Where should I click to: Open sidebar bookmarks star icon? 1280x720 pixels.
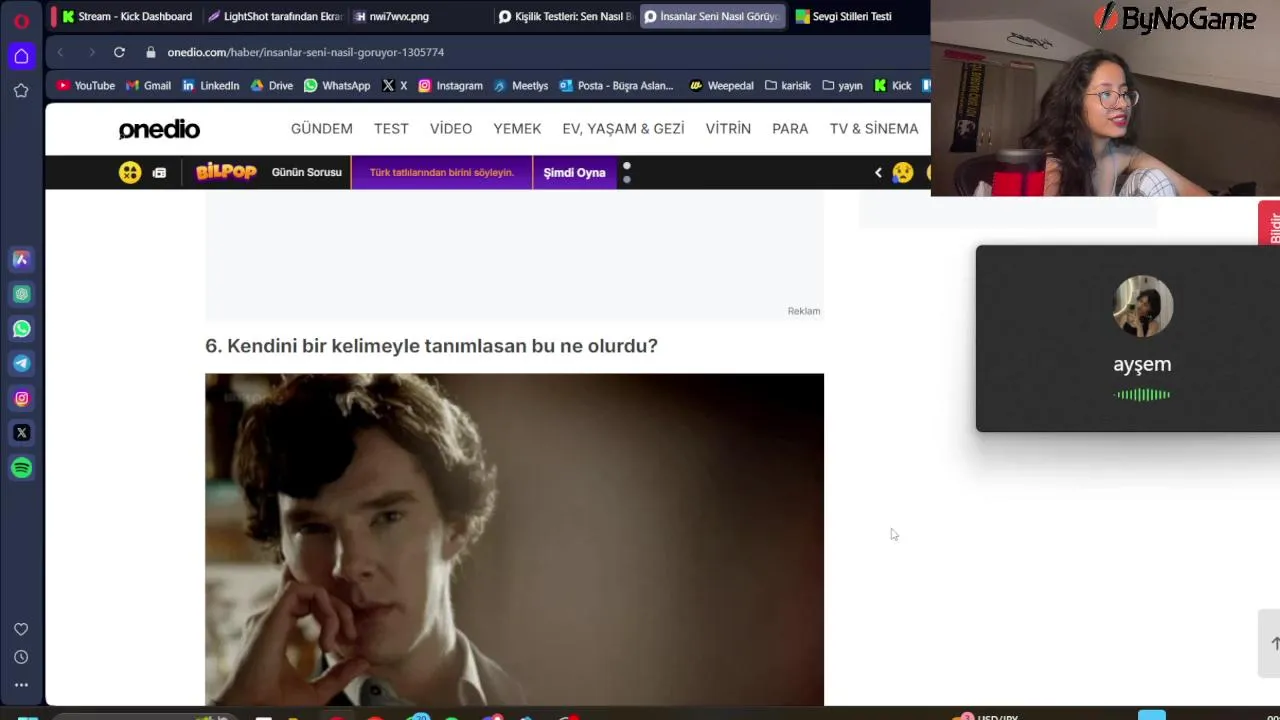(21, 91)
